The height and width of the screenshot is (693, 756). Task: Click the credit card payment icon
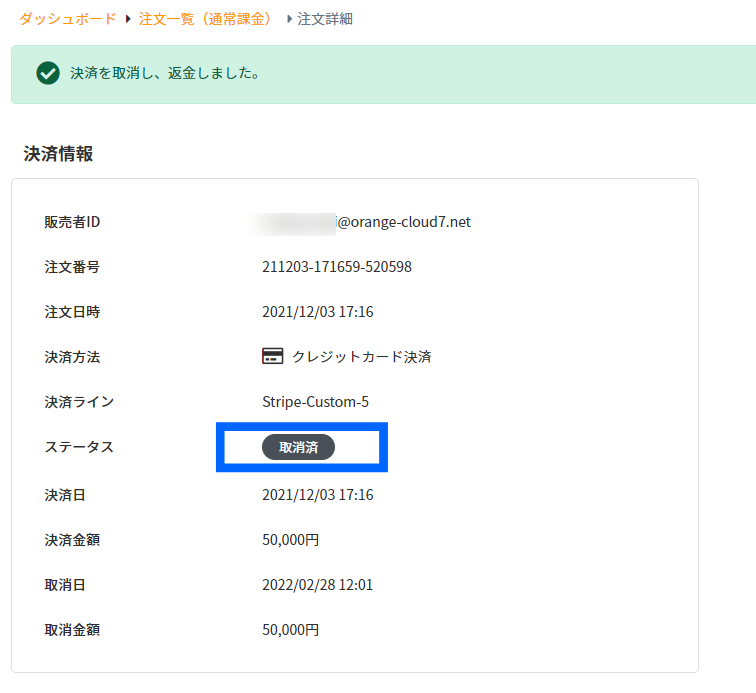pos(272,356)
